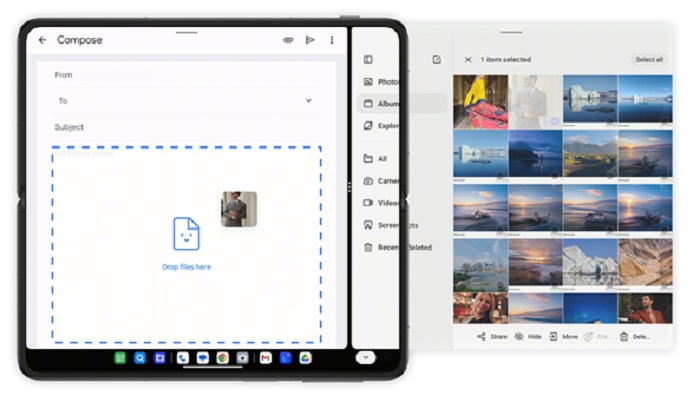
Task: Select the yellow jacket photo
Action: pos(480,102)
